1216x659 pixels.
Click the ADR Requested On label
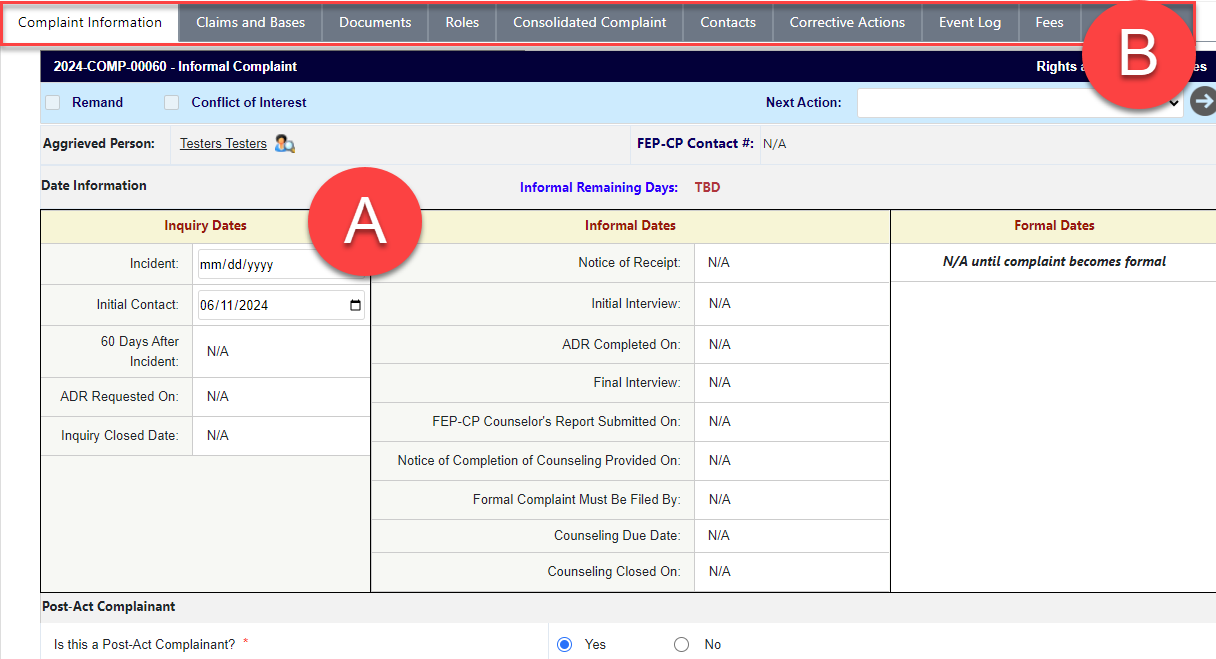click(119, 396)
